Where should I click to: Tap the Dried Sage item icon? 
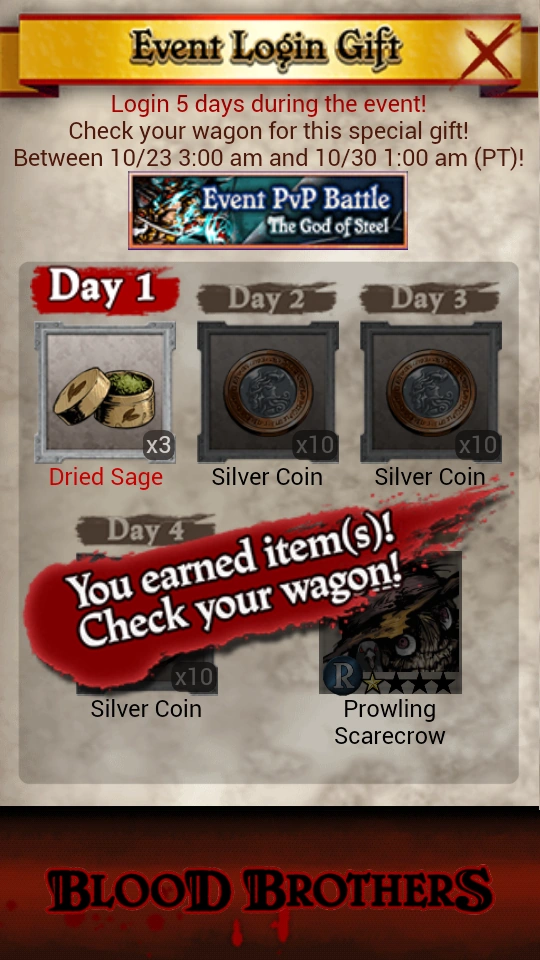point(105,392)
